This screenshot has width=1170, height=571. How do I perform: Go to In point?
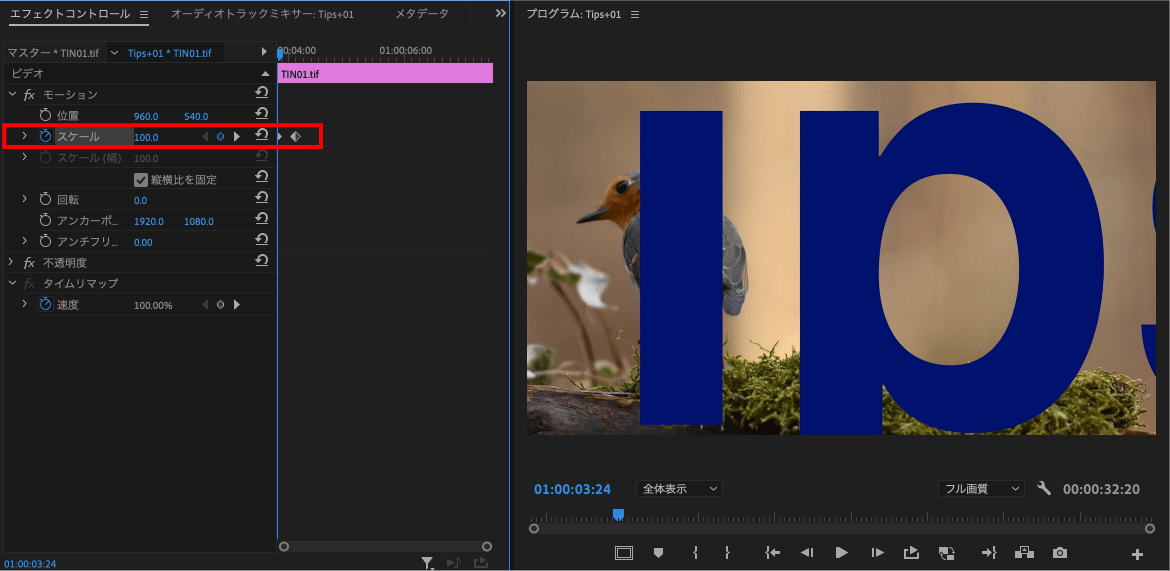(772, 553)
